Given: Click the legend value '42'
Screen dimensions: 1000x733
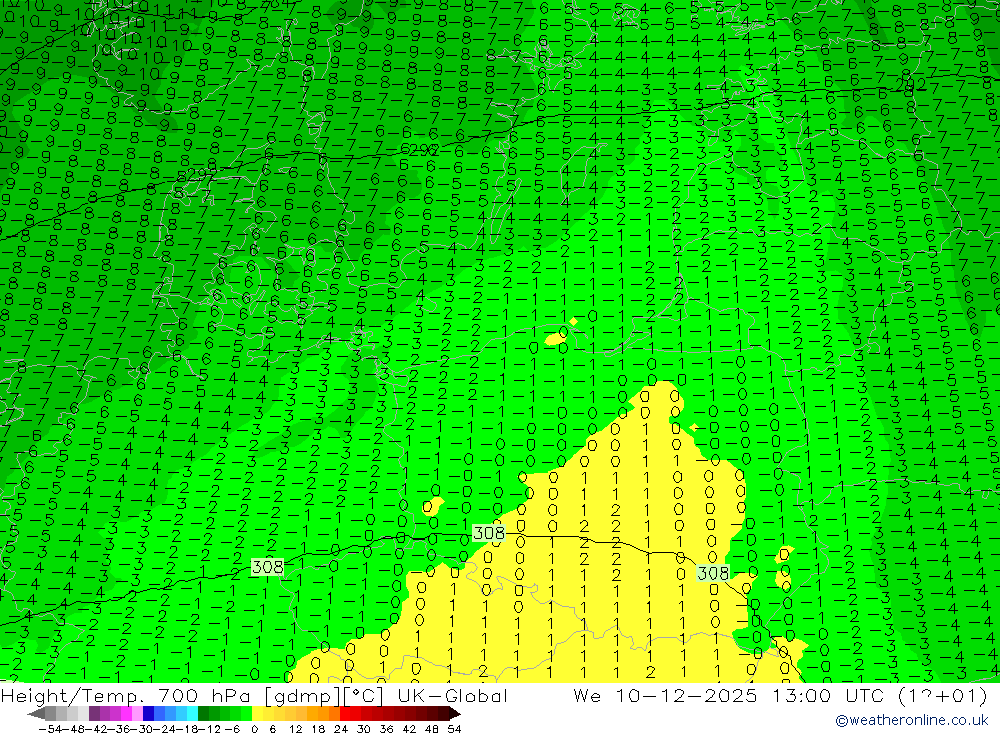Looking at the screenshot, I should [x=409, y=729].
